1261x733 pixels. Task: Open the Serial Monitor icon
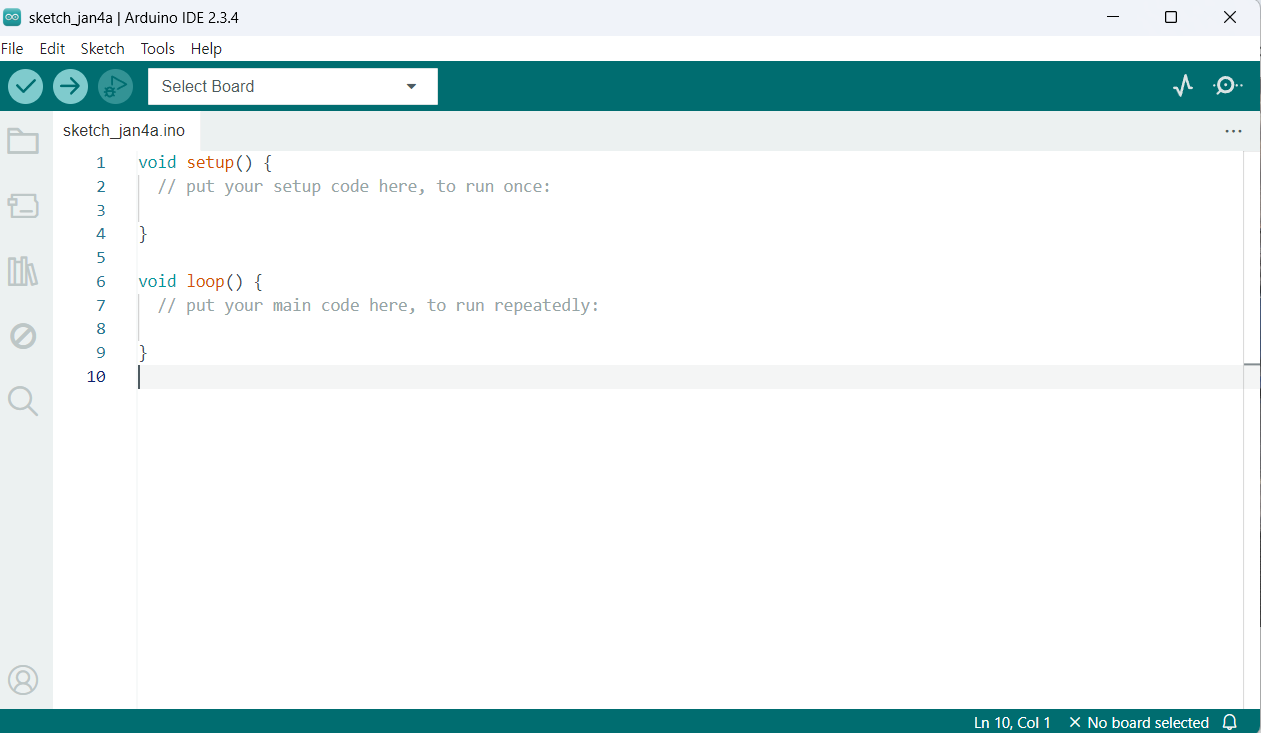pos(1228,86)
